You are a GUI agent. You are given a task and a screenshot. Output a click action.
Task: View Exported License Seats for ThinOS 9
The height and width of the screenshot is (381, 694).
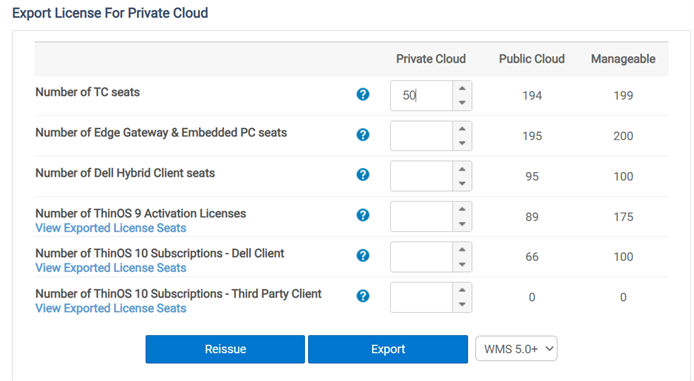pos(111,228)
